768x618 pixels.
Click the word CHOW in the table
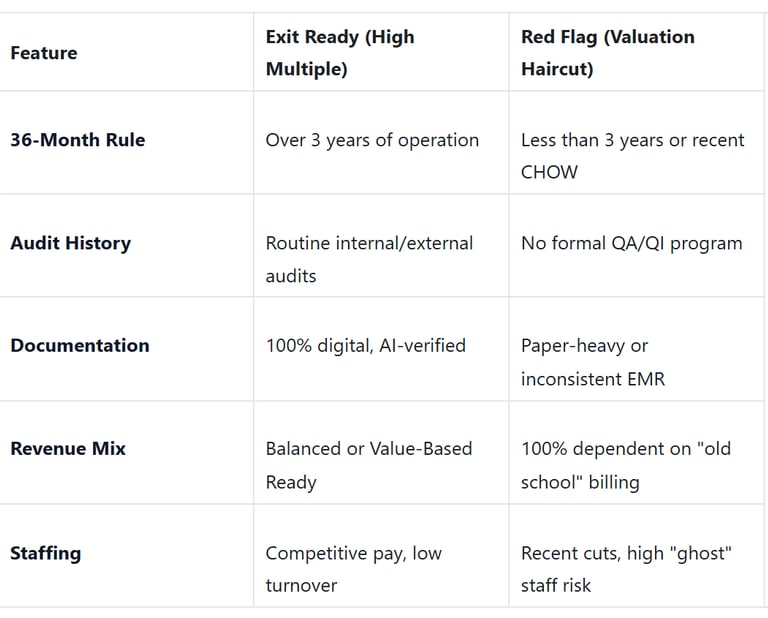click(549, 172)
